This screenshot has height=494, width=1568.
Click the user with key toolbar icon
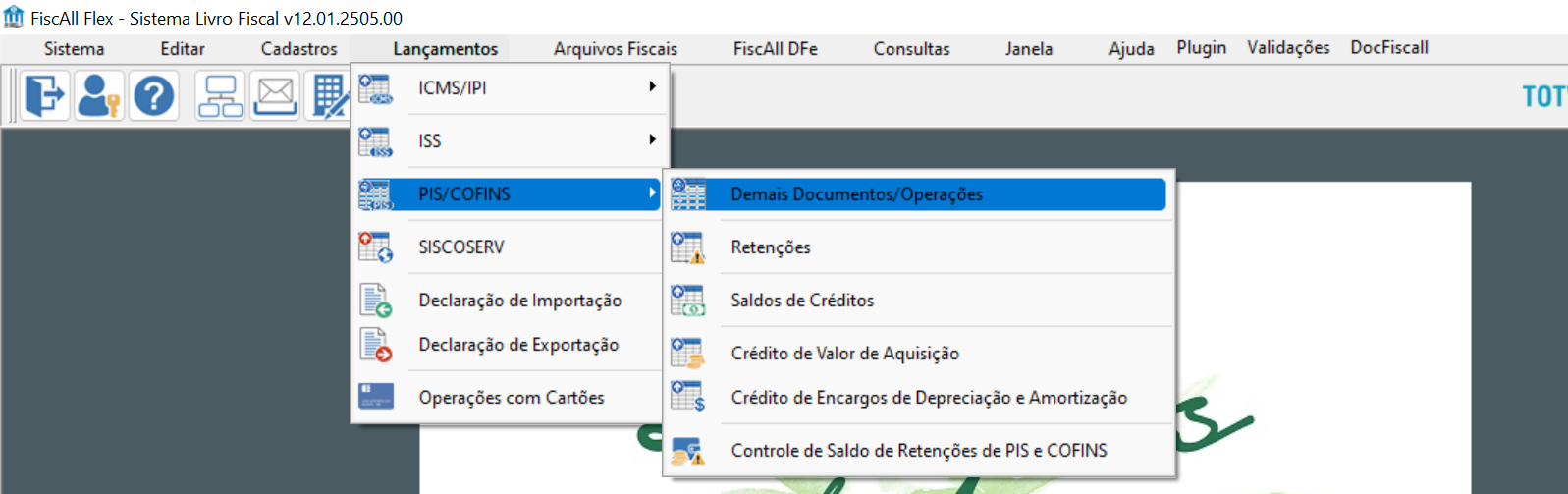99,96
